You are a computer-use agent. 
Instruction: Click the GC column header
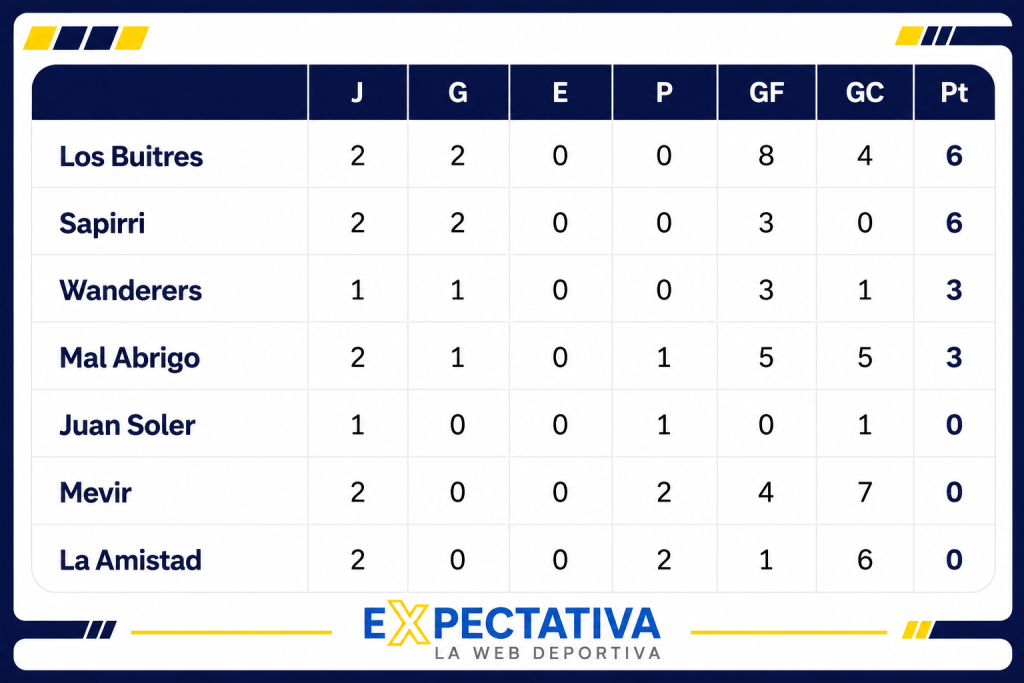click(x=865, y=92)
